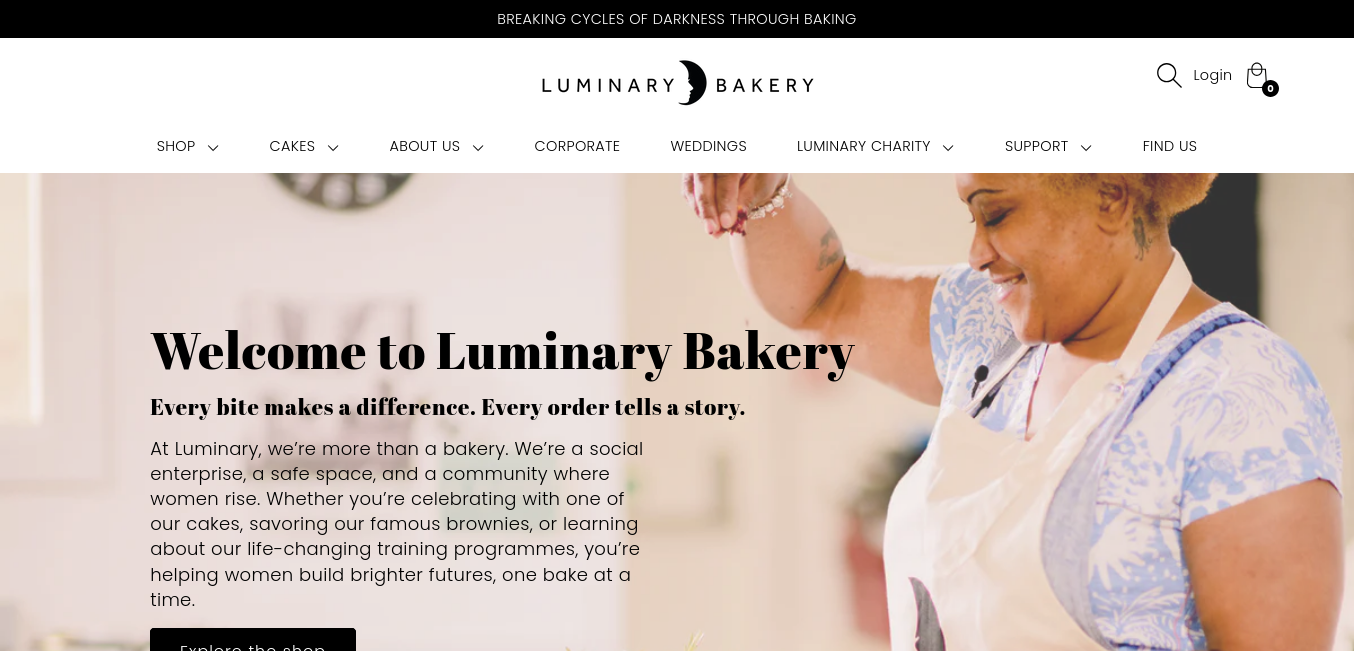Open the Corporate menu item

tap(577, 146)
